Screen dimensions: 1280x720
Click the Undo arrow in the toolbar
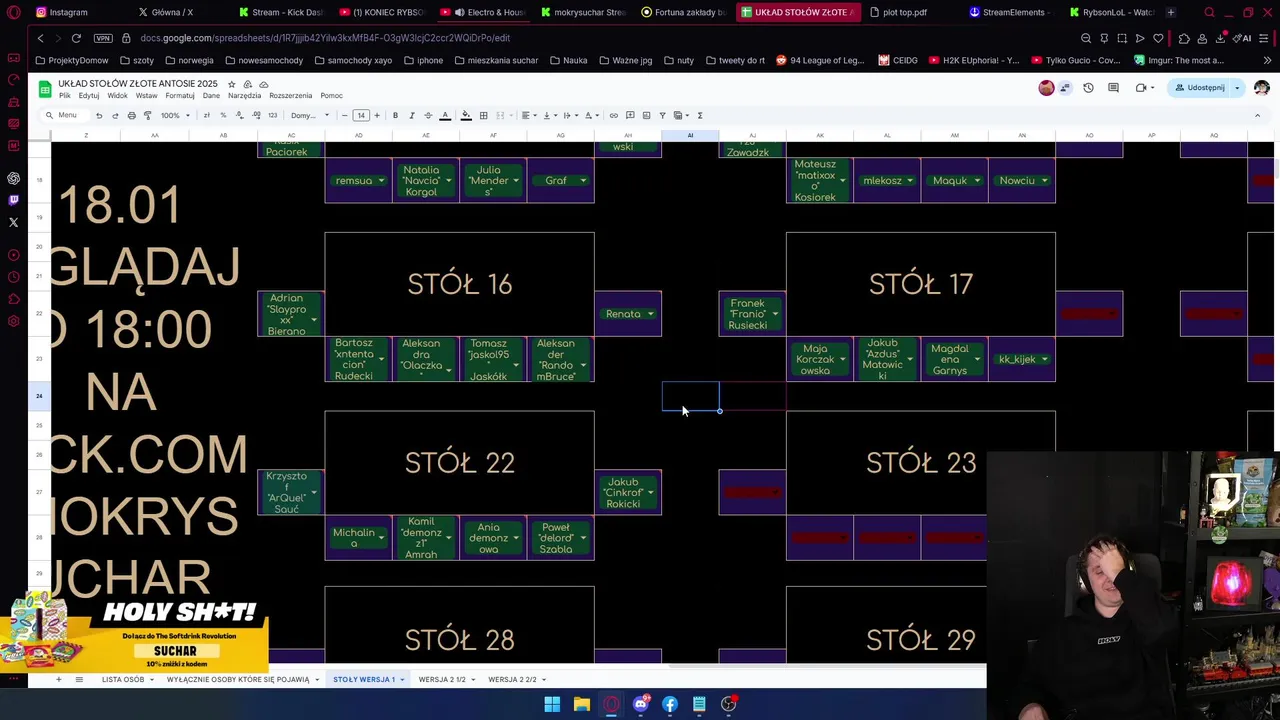click(98, 115)
